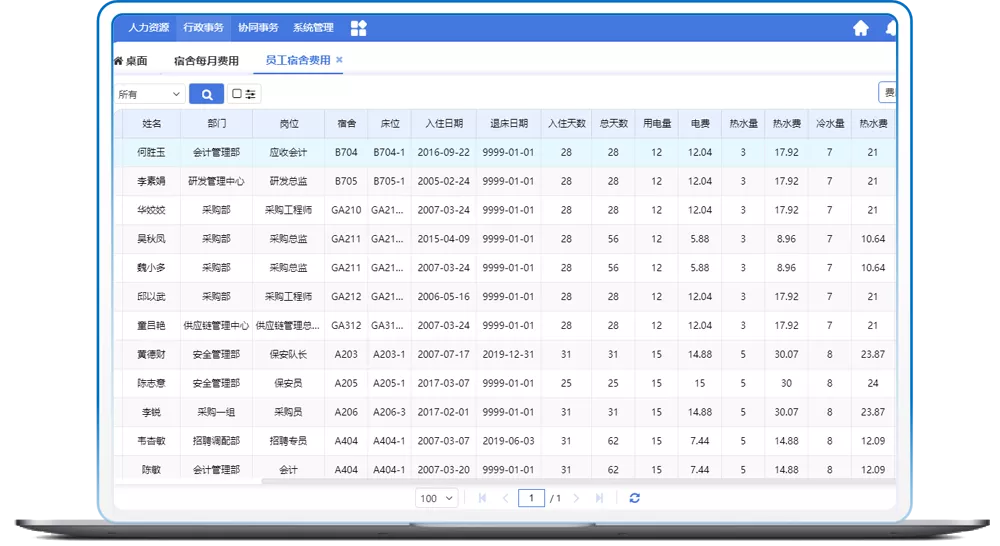Click the partially visible 费 button at right
The width and height of the screenshot is (1000, 546).
[x=888, y=92]
